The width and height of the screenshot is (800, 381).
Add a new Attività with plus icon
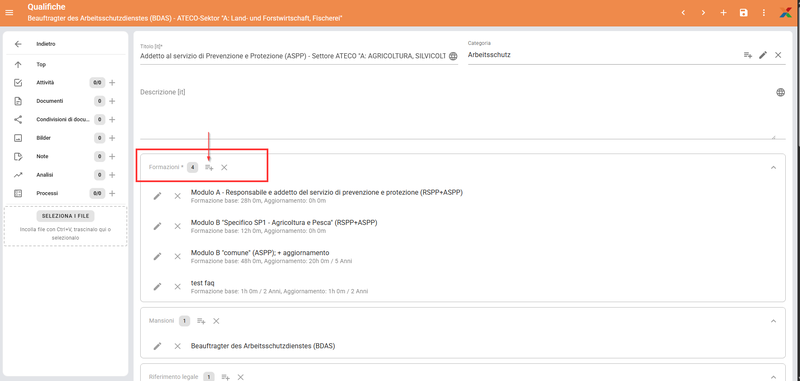(x=112, y=83)
